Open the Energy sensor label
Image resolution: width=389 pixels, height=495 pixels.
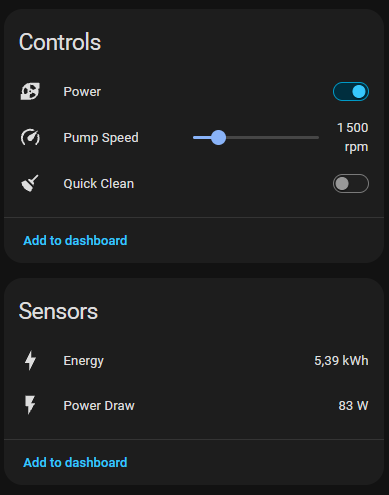tap(84, 361)
